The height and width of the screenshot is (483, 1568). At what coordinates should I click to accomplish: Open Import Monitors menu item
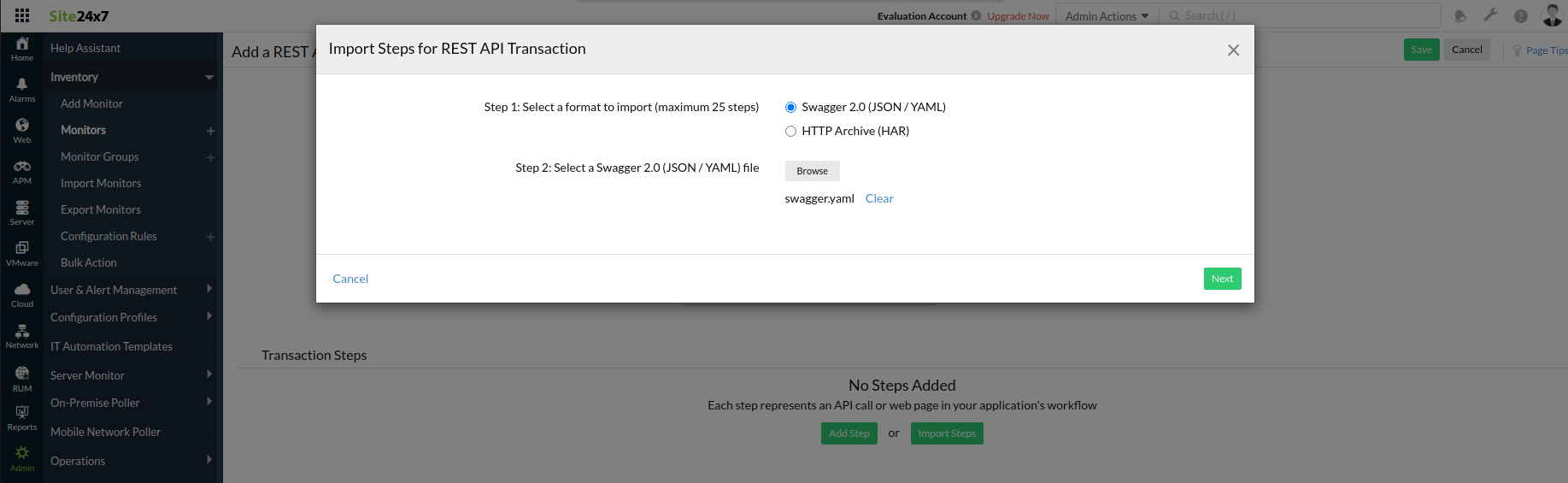pos(101,184)
